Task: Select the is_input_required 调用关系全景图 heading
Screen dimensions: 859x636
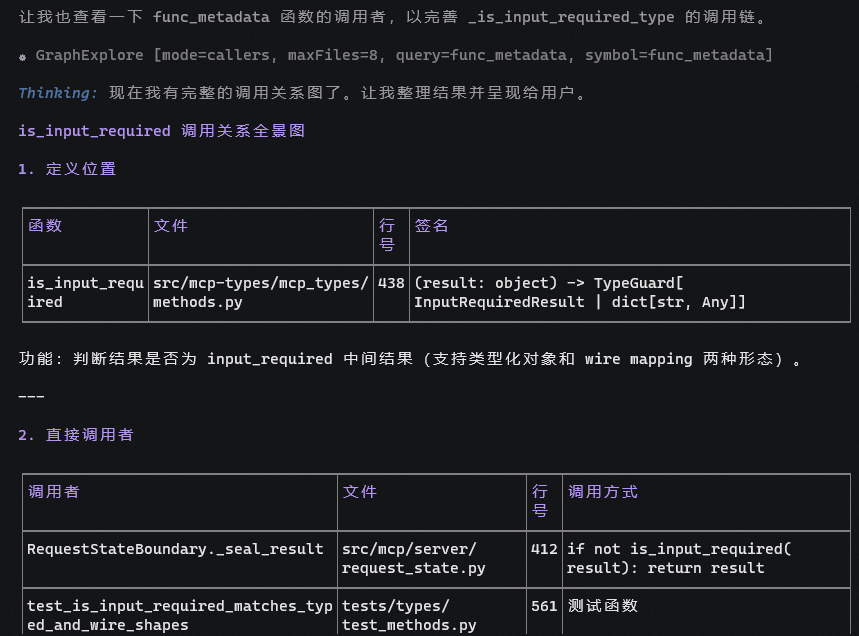Action: [x=162, y=131]
